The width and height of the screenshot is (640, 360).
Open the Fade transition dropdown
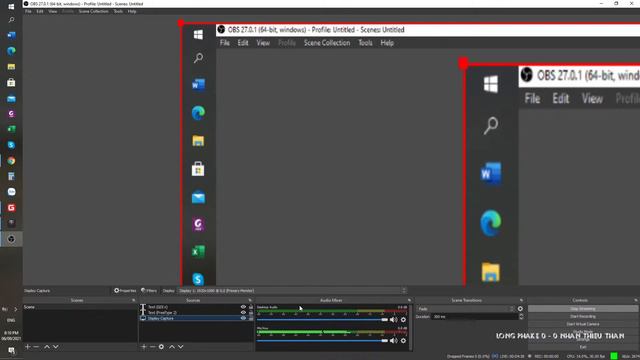[x=465, y=309]
